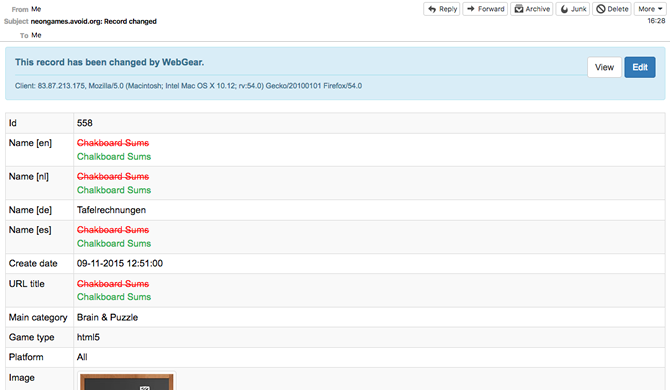The image size is (670, 390).
Task: Open the chalkboard image thumbnail
Action: point(126,381)
